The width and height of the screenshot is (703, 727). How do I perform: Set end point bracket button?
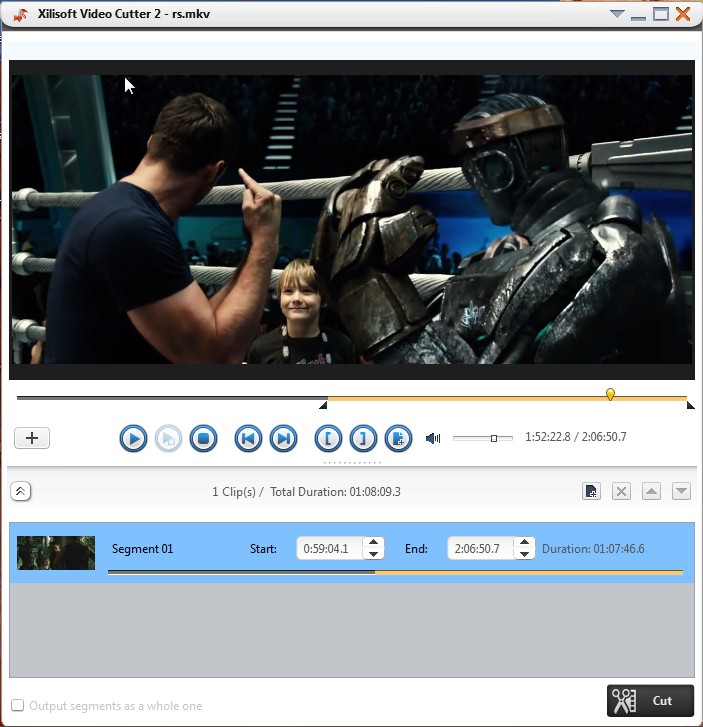(363, 438)
